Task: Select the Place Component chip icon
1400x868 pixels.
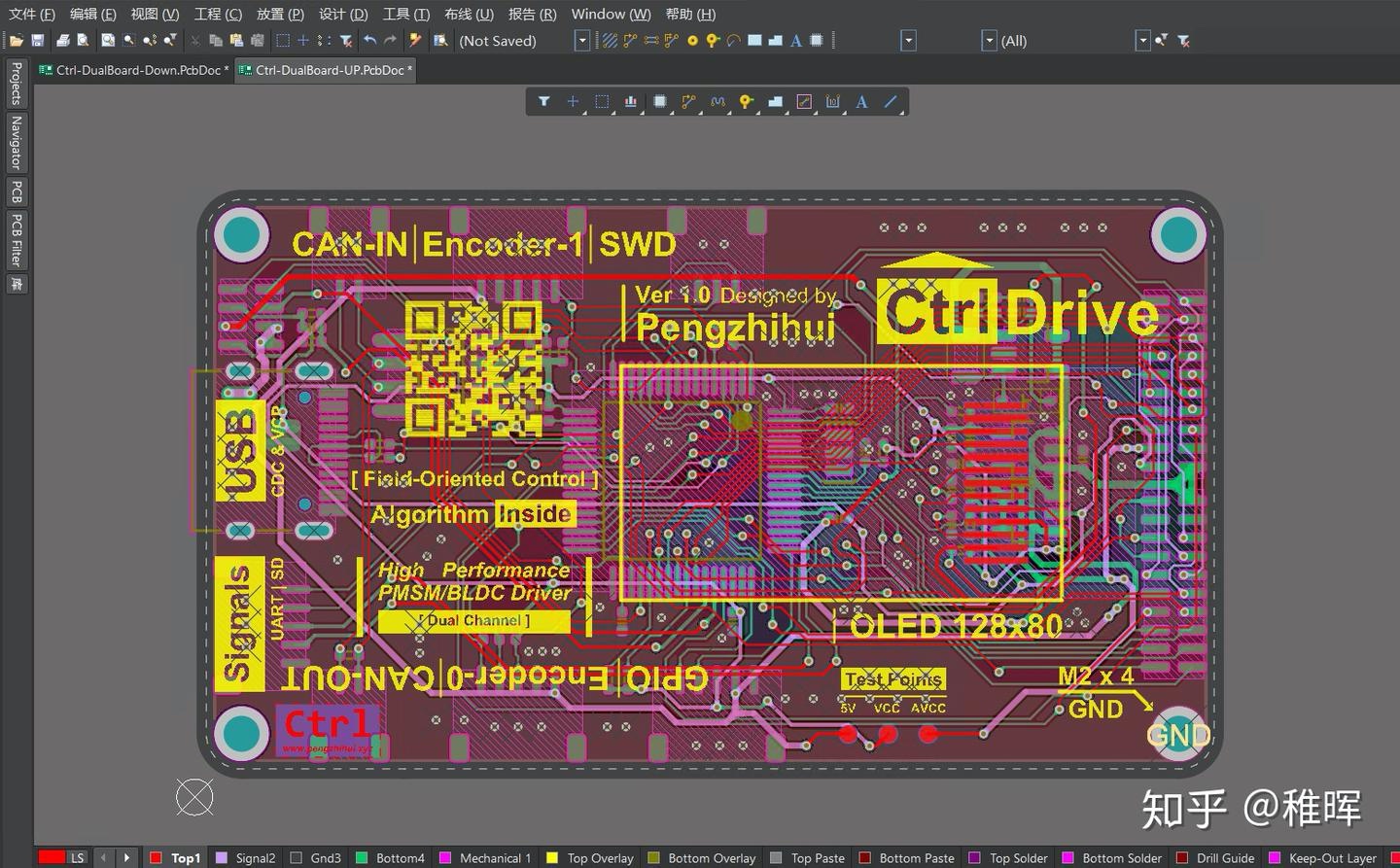Action: coord(659,101)
